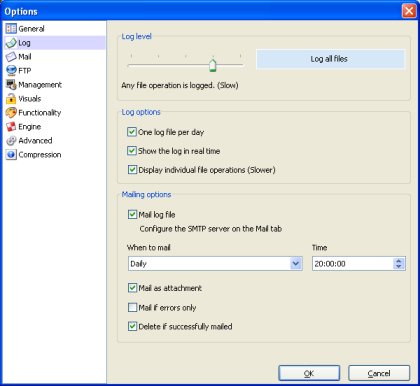This screenshot has width=420, height=386.
Task: Disable Display individual file operations
Action: 132,170
